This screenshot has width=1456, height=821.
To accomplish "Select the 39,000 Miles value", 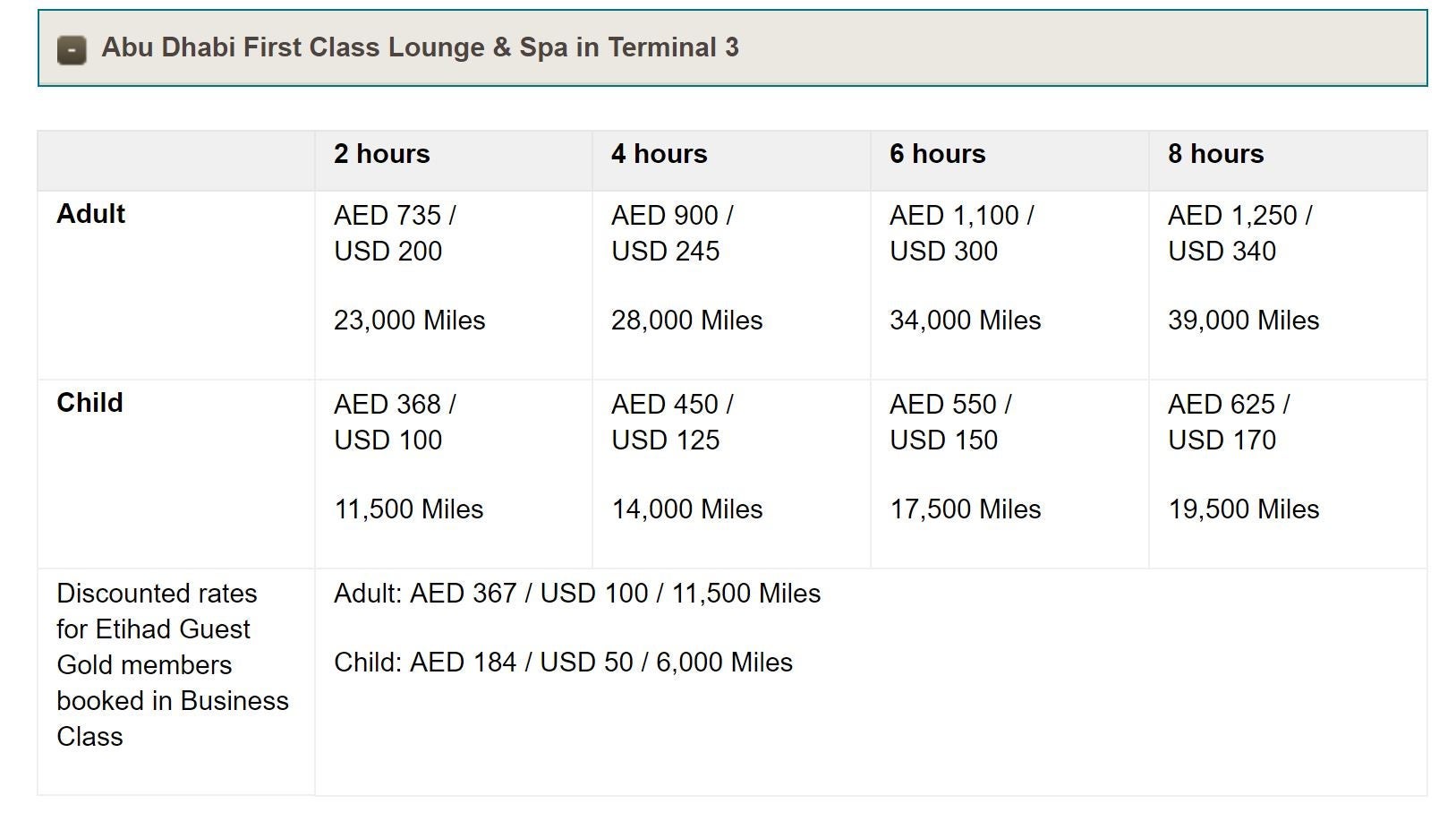I will (1243, 321).
